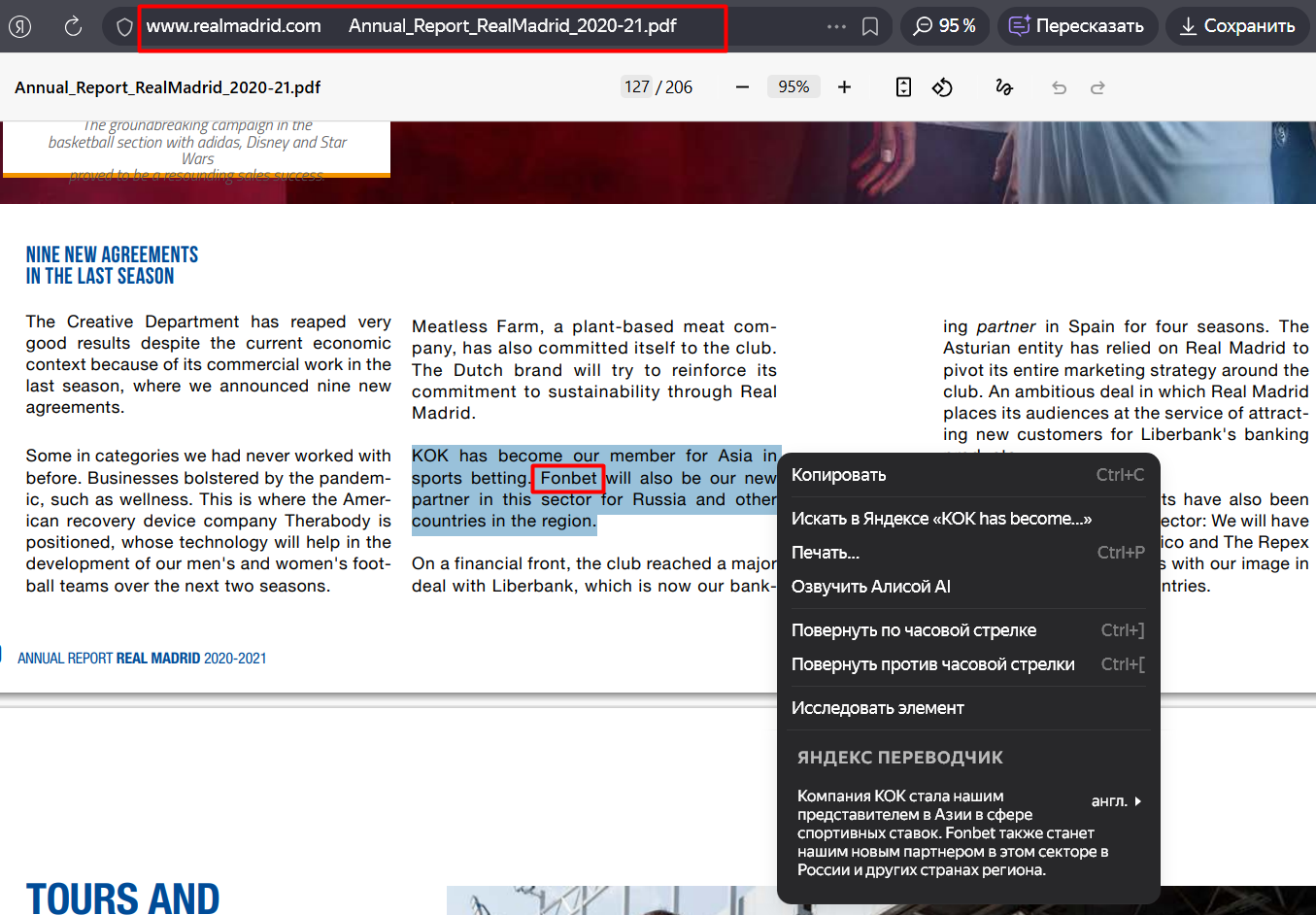Rotate the document using the rotate icon
Screen dimensions: 1316x915
(942, 87)
